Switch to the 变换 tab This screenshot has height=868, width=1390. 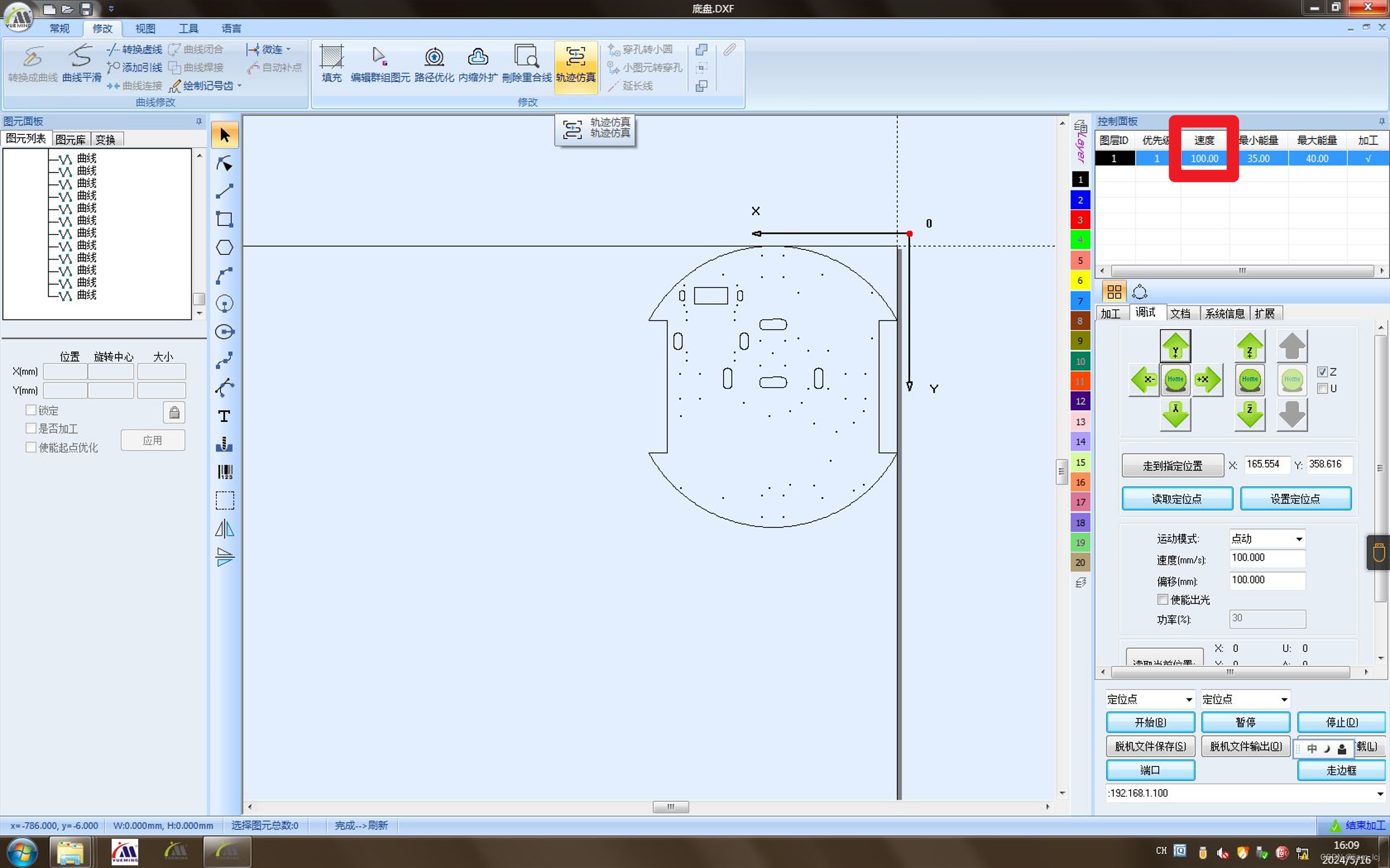(105, 139)
